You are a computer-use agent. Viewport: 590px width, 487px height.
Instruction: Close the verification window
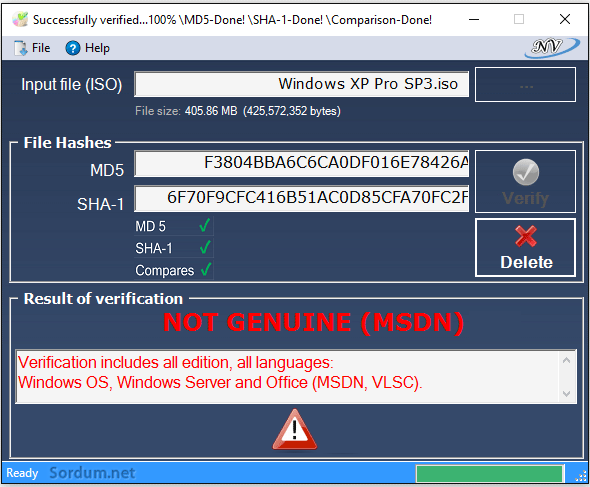tap(564, 19)
